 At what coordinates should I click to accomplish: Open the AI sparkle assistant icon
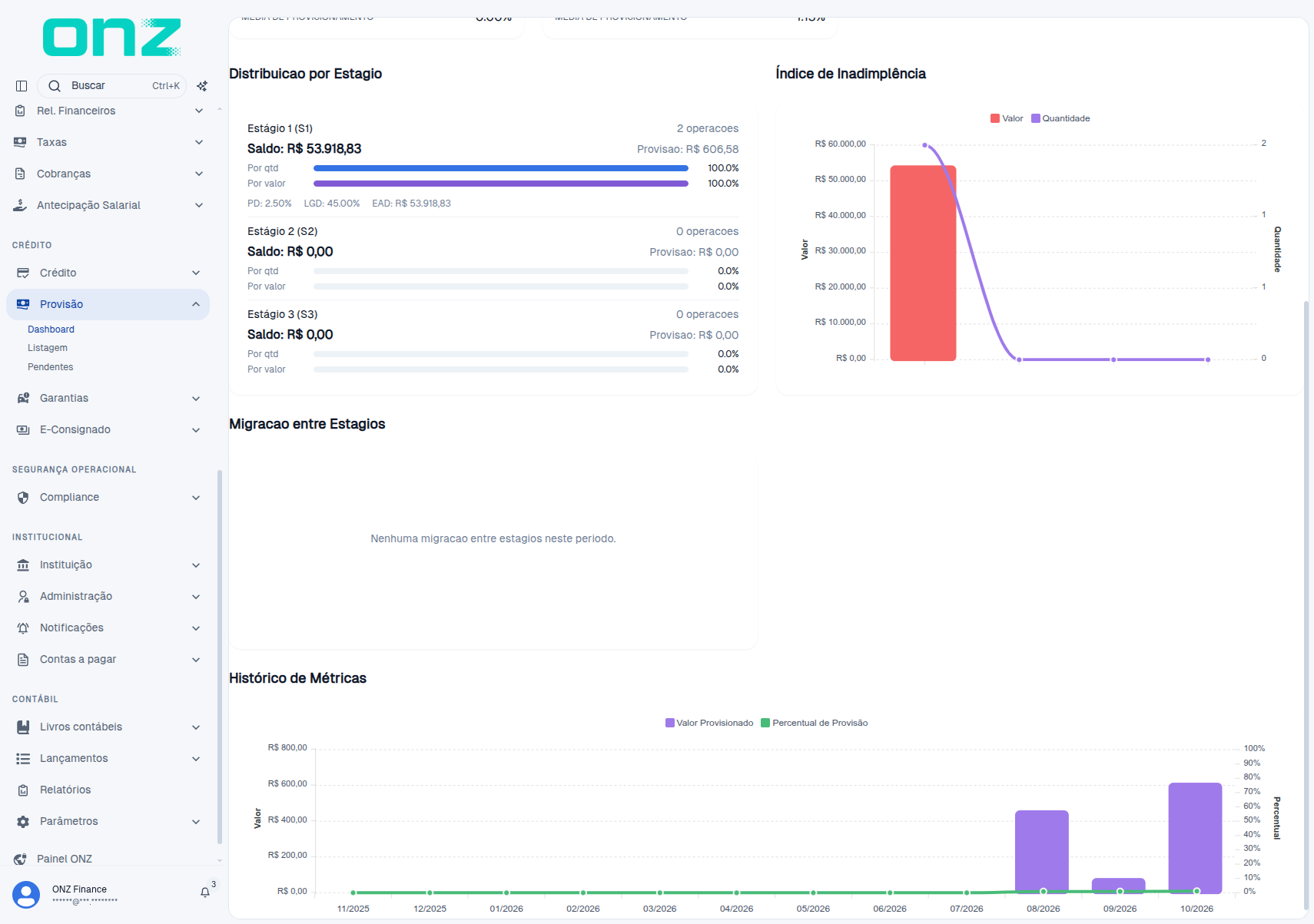pyautogui.click(x=202, y=86)
